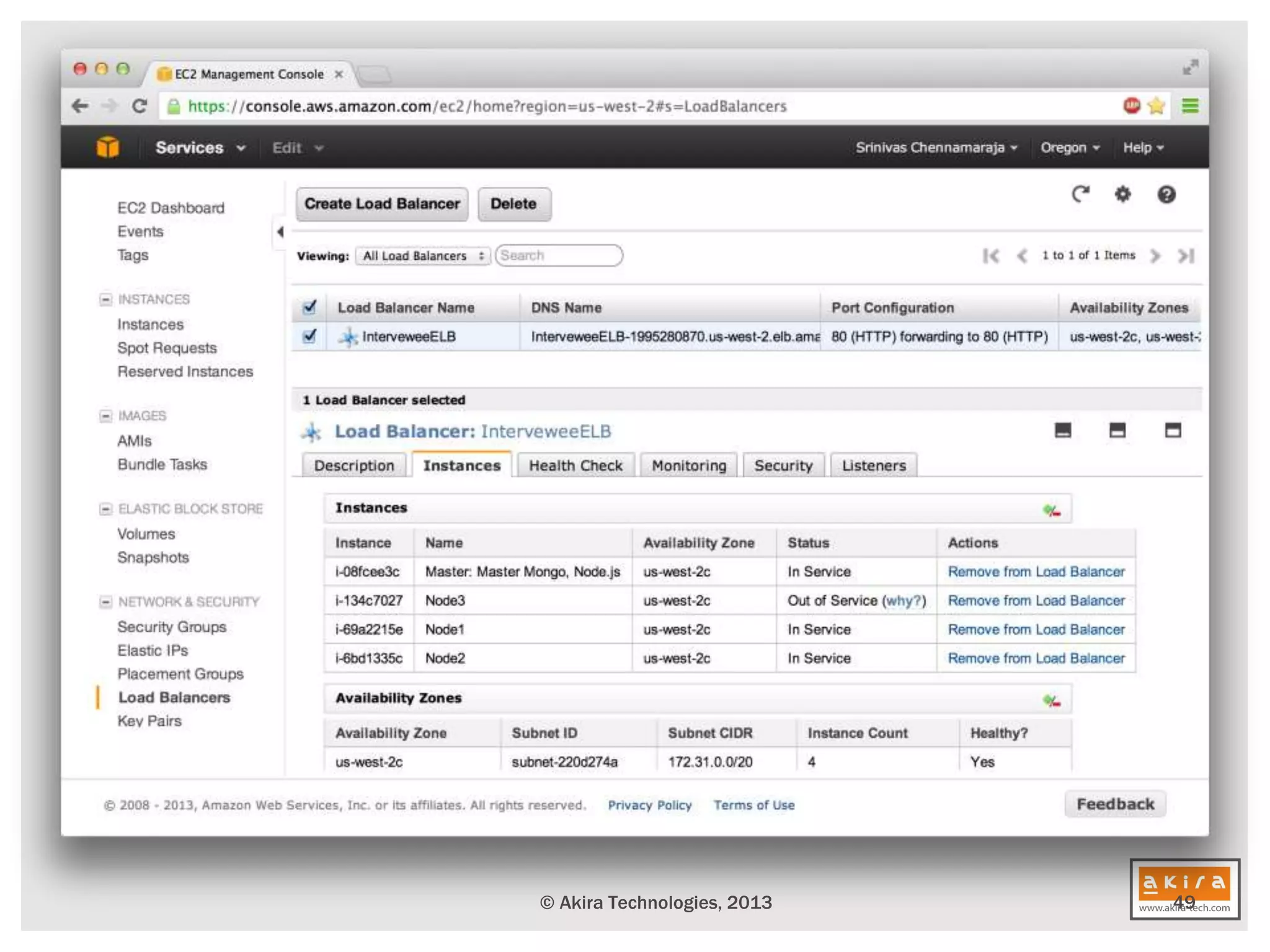
Task: Focus the load balancer Search field
Action: tap(559, 255)
